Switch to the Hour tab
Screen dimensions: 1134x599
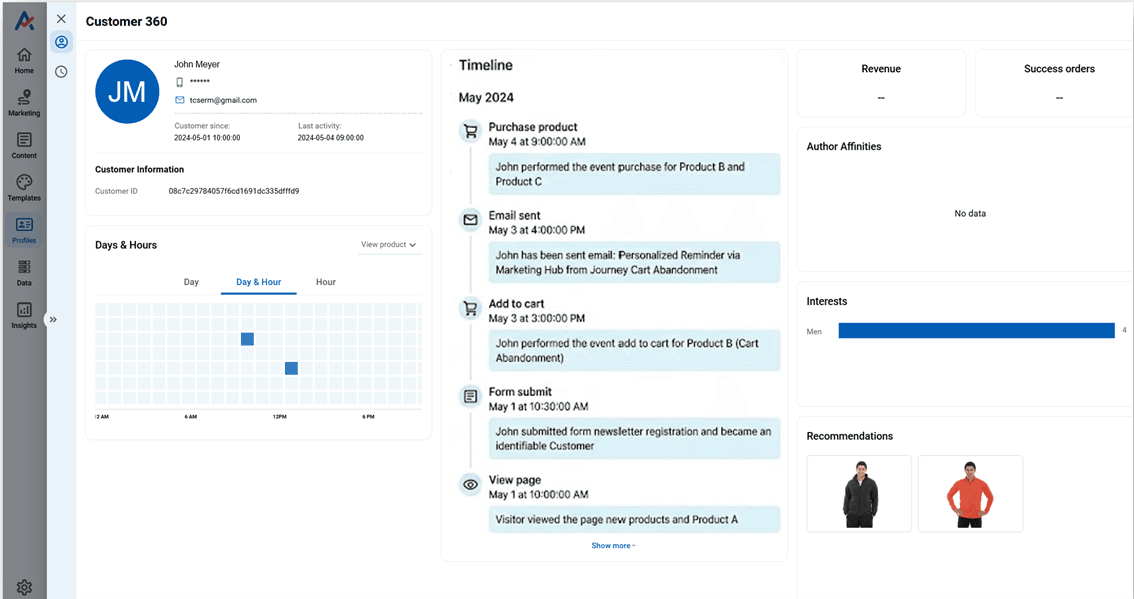tap(326, 282)
